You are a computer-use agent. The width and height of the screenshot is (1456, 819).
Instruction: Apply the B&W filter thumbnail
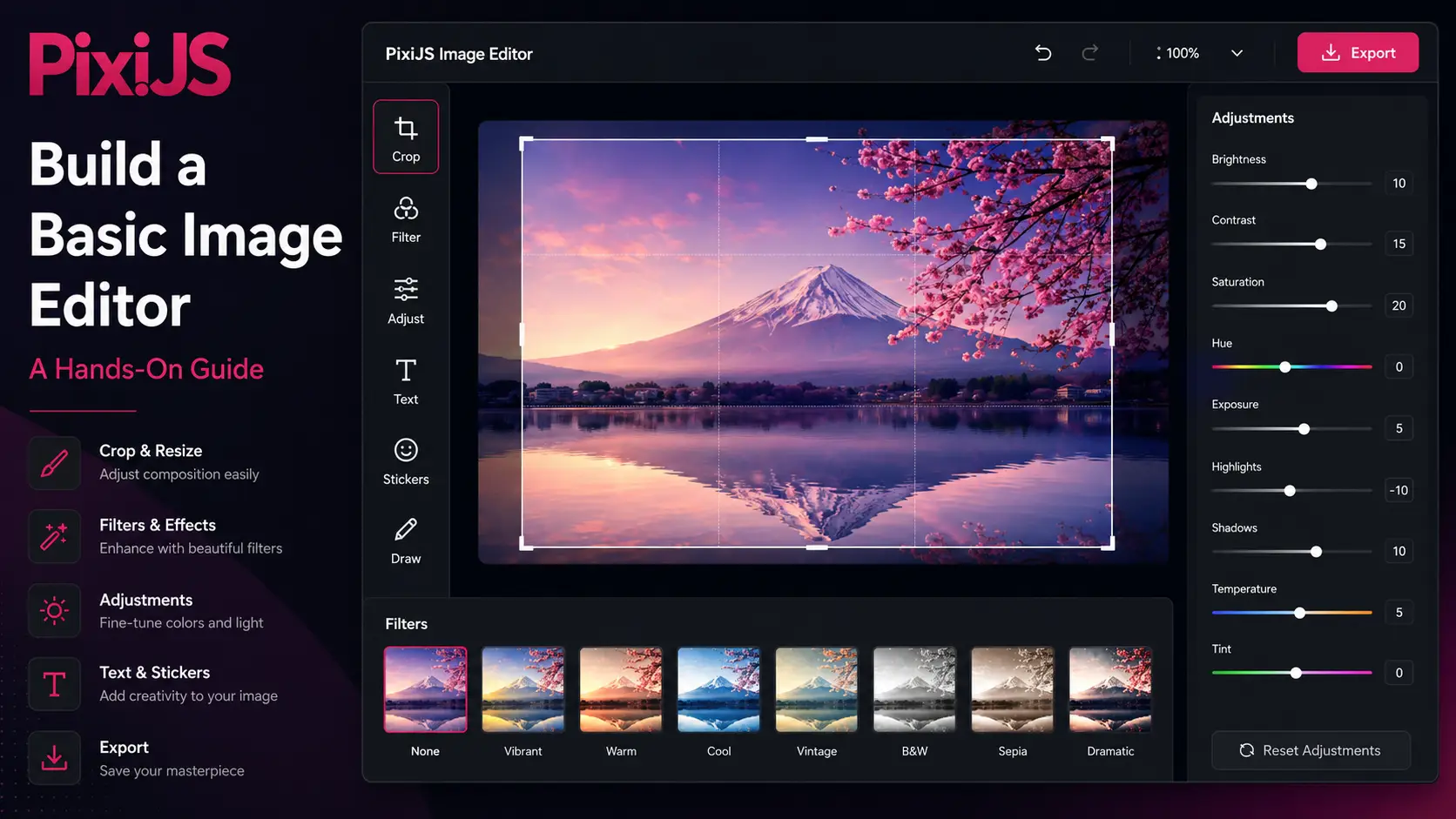914,689
